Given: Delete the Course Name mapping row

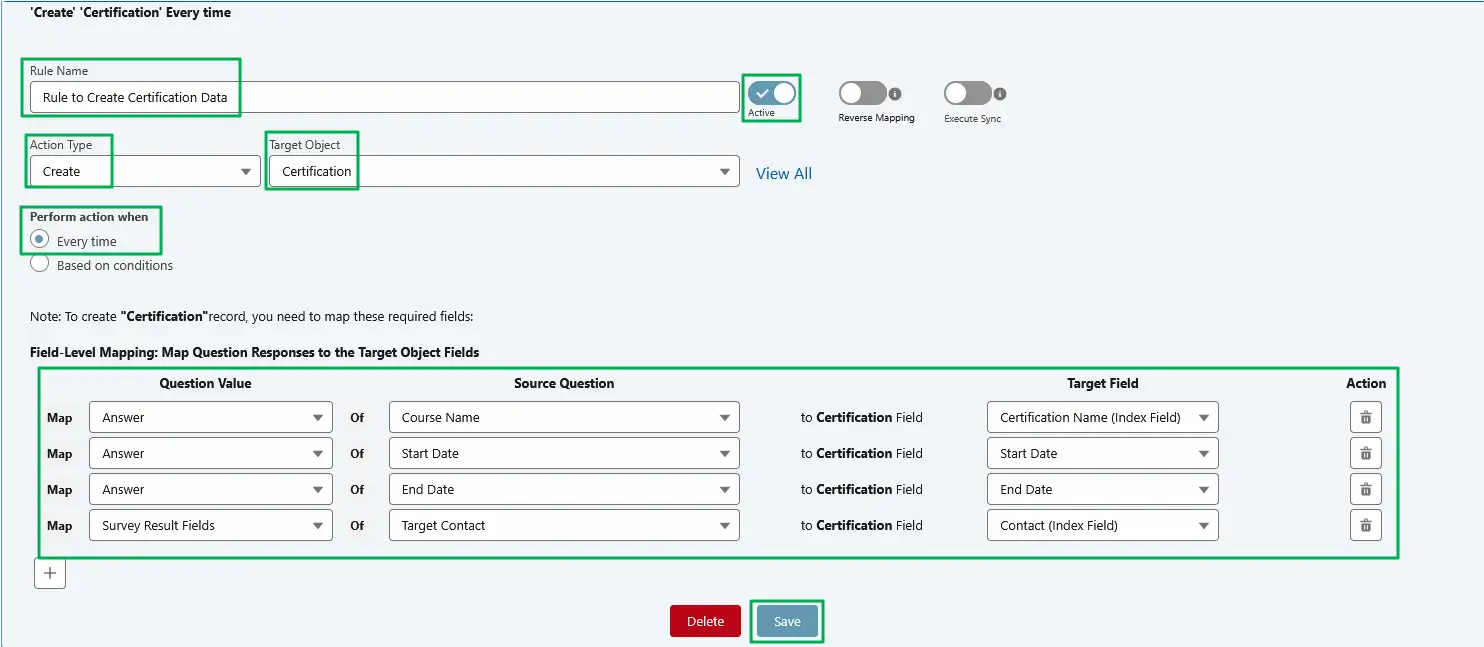Looking at the screenshot, I should click(x=1365, y=417).
